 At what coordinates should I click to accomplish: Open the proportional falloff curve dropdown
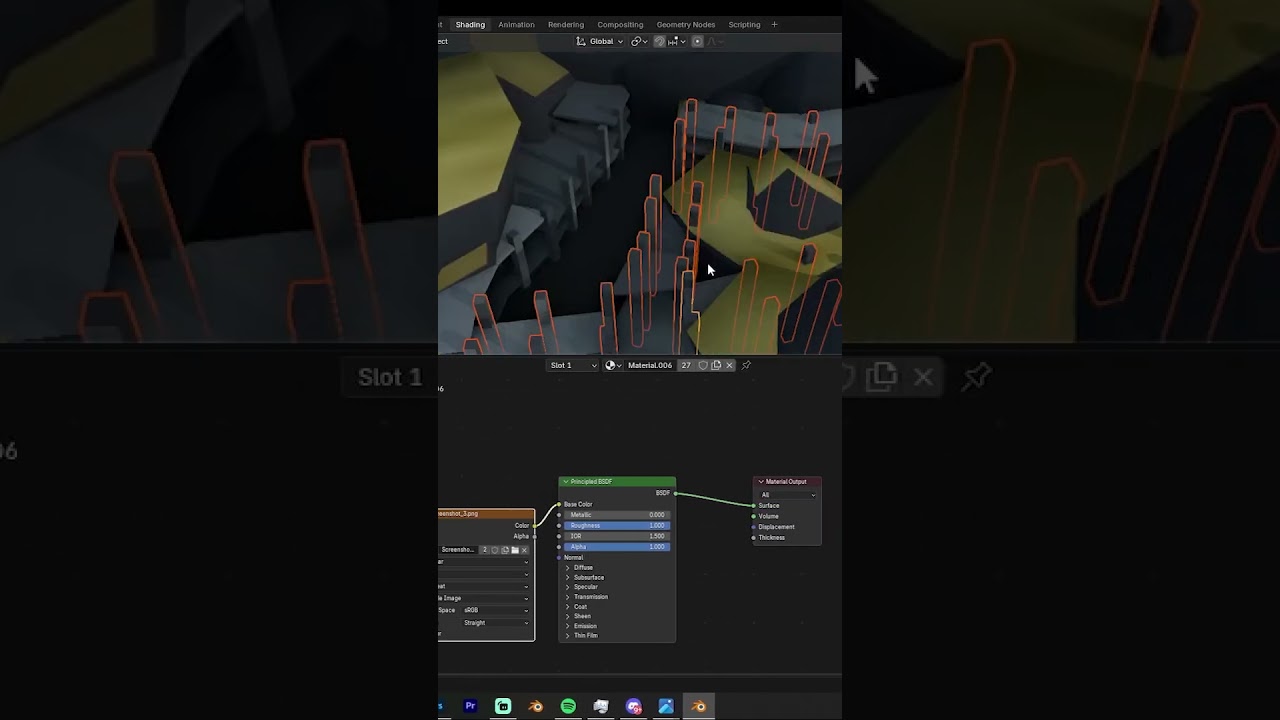pos(715,41)
